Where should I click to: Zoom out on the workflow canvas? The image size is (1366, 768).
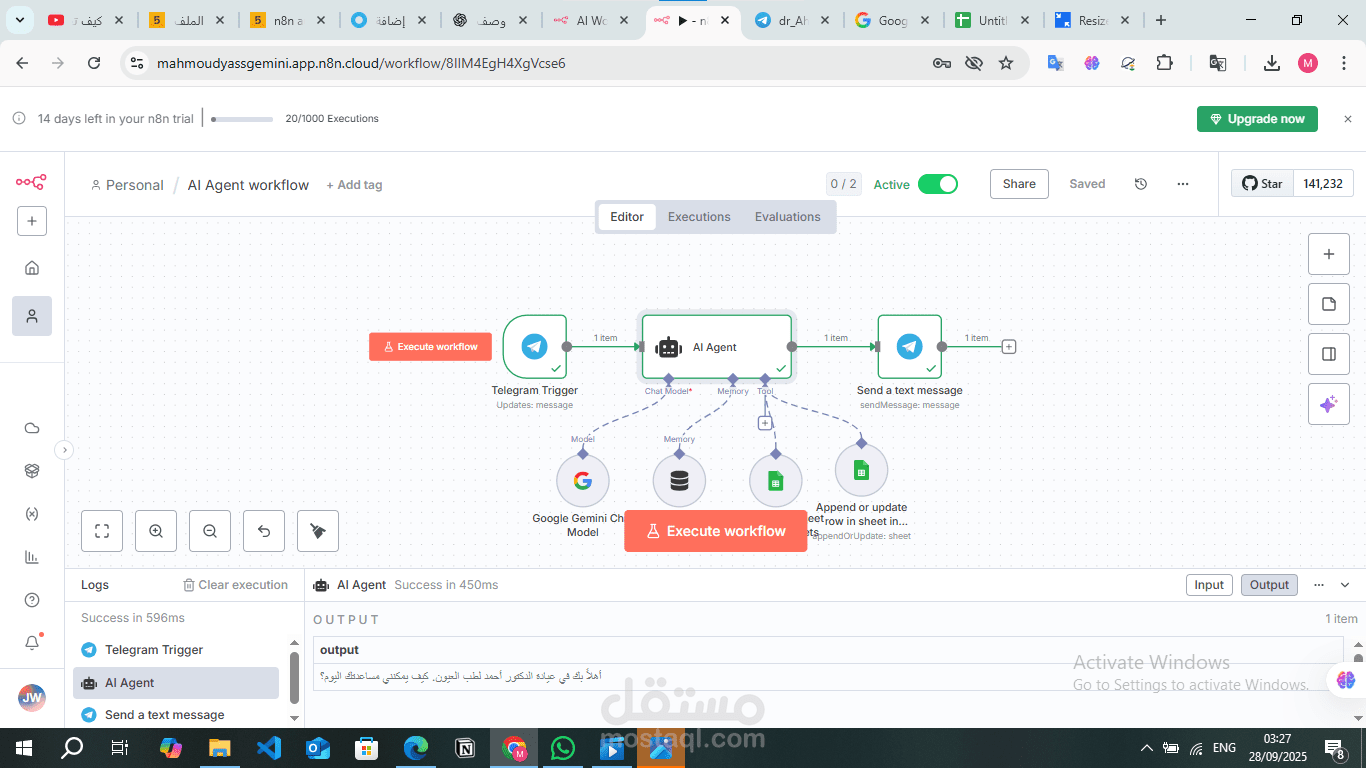[210, 531]
